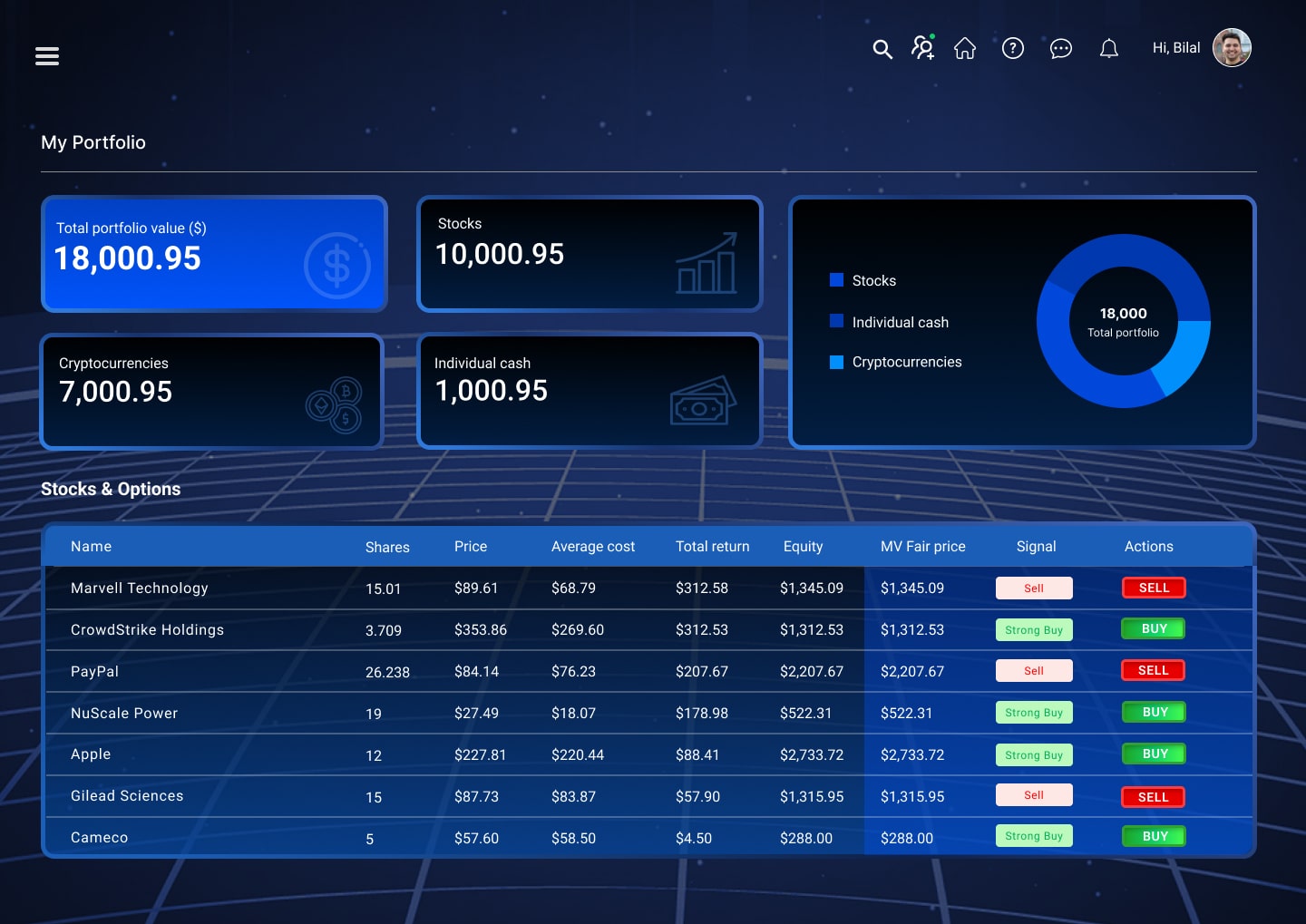Click Apple equity $2,733.72
This screenshot has width=1306, height=924.
click(812, 755)
